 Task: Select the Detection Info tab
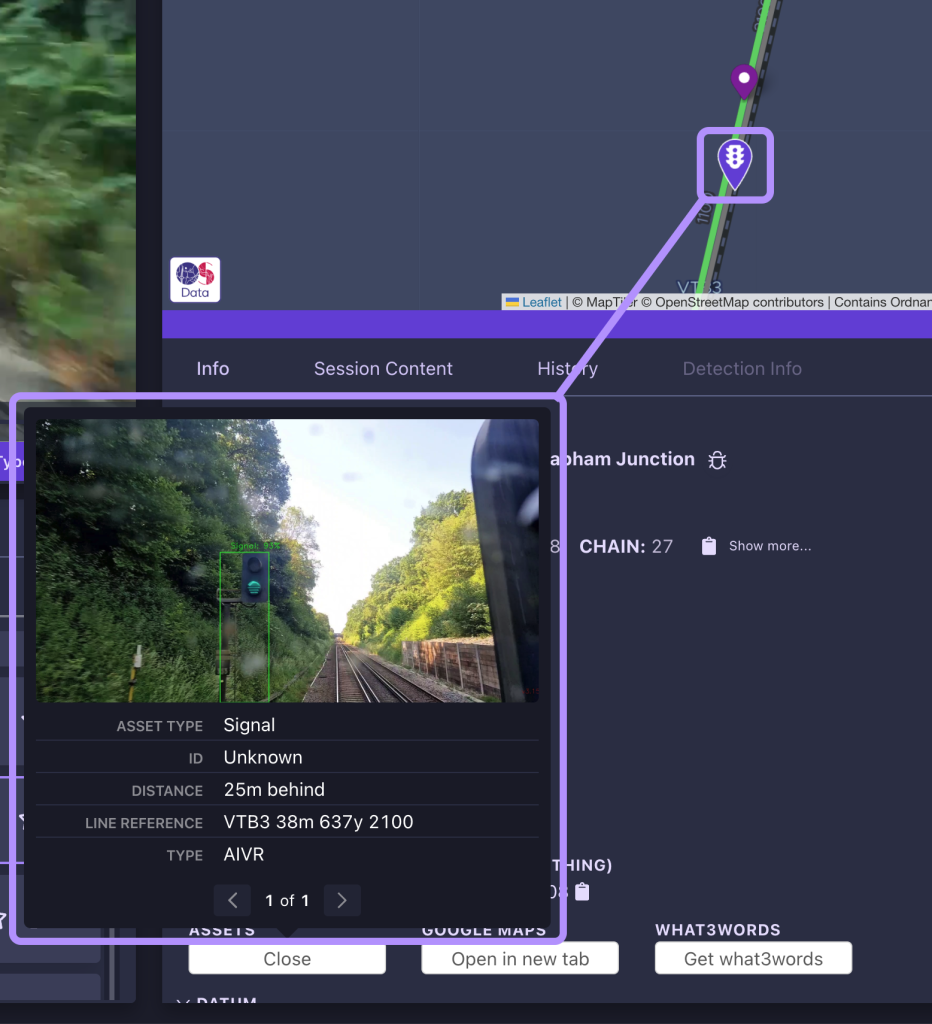point(742,368)
